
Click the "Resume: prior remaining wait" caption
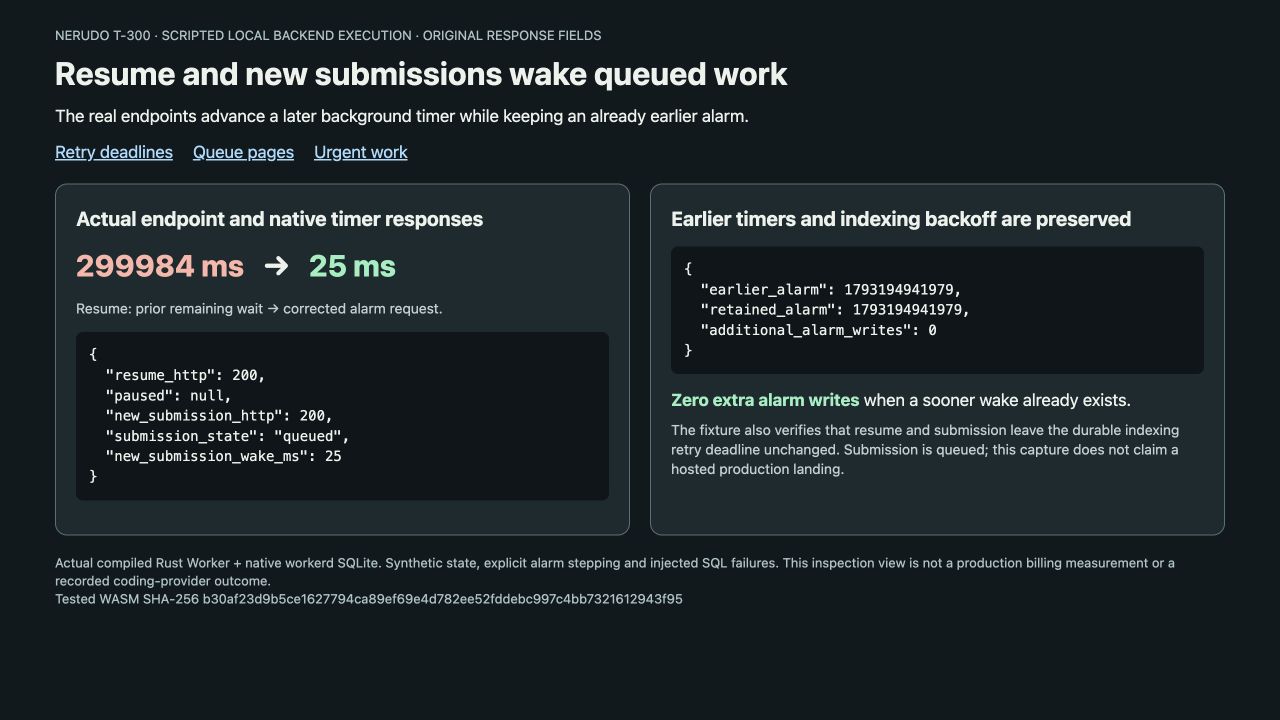(x=259, y=309)
